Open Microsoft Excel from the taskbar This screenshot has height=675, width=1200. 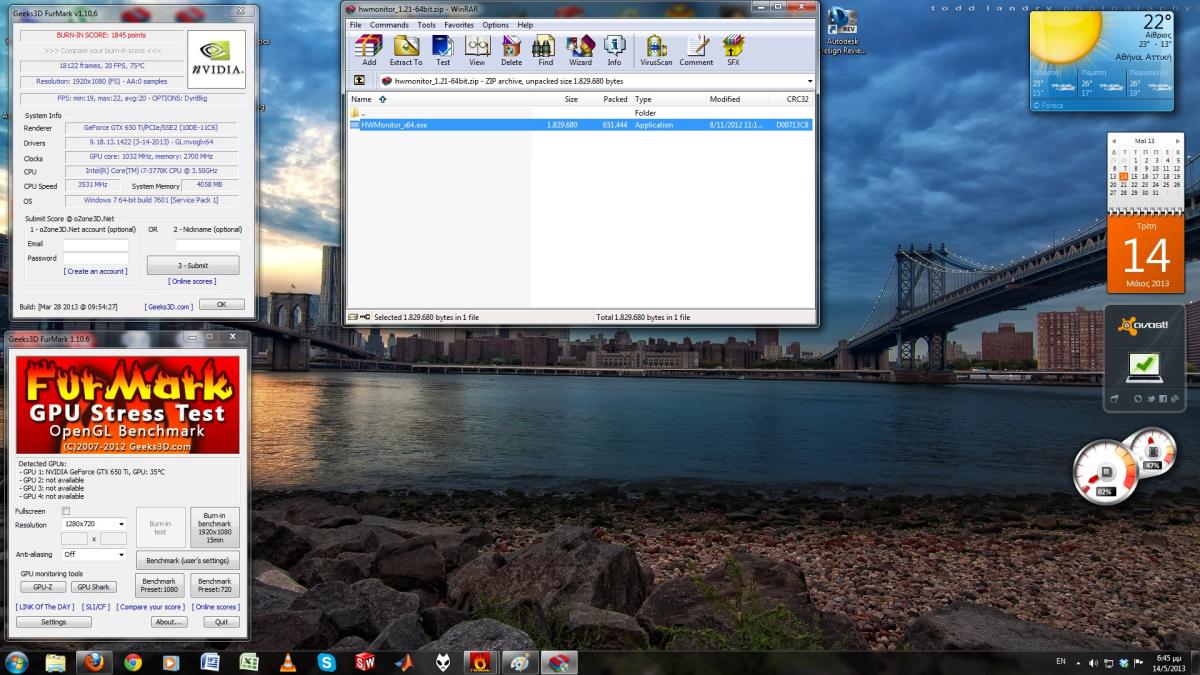[x=249, y=662]
